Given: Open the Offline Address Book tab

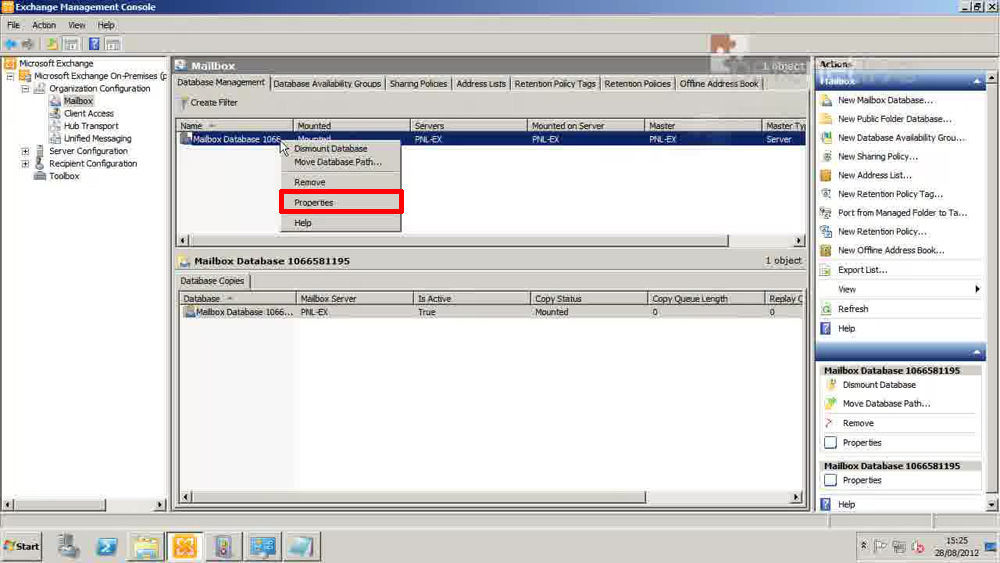Looking at the screenshot, I should tap(719, 84).
